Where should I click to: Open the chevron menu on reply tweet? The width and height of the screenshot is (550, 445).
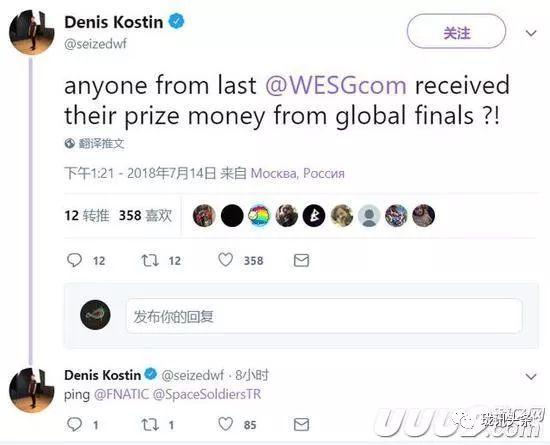click(x=531, y=377)
